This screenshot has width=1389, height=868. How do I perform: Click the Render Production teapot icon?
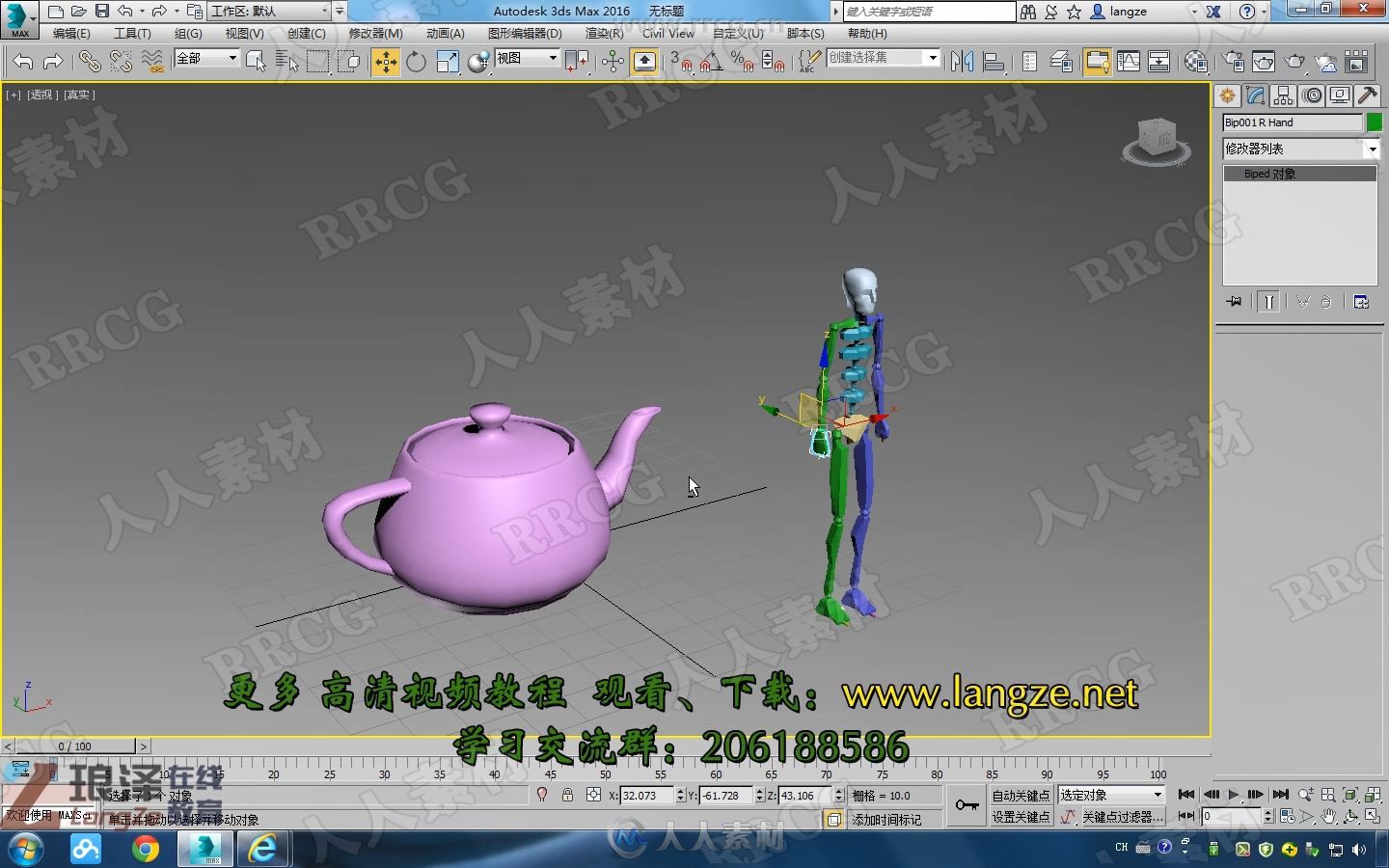tap(1294, 62)
